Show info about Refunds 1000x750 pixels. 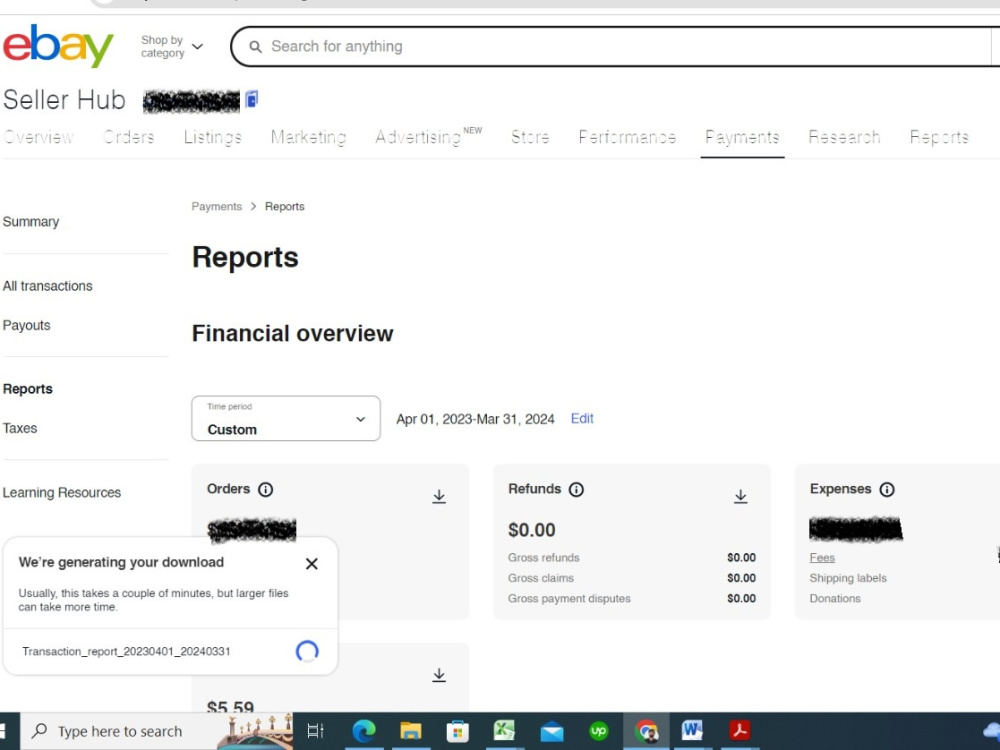click(576, 489)
